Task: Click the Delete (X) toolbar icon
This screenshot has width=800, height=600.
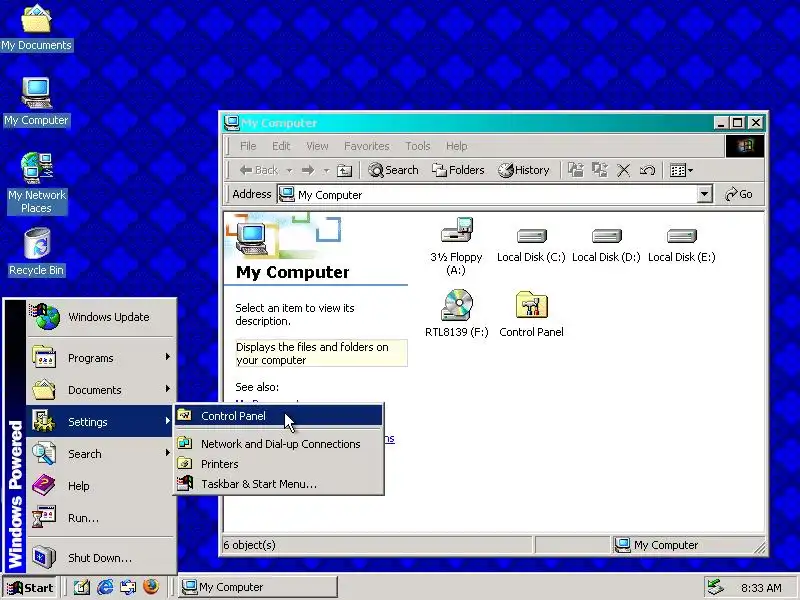Action: coord(623,170)
